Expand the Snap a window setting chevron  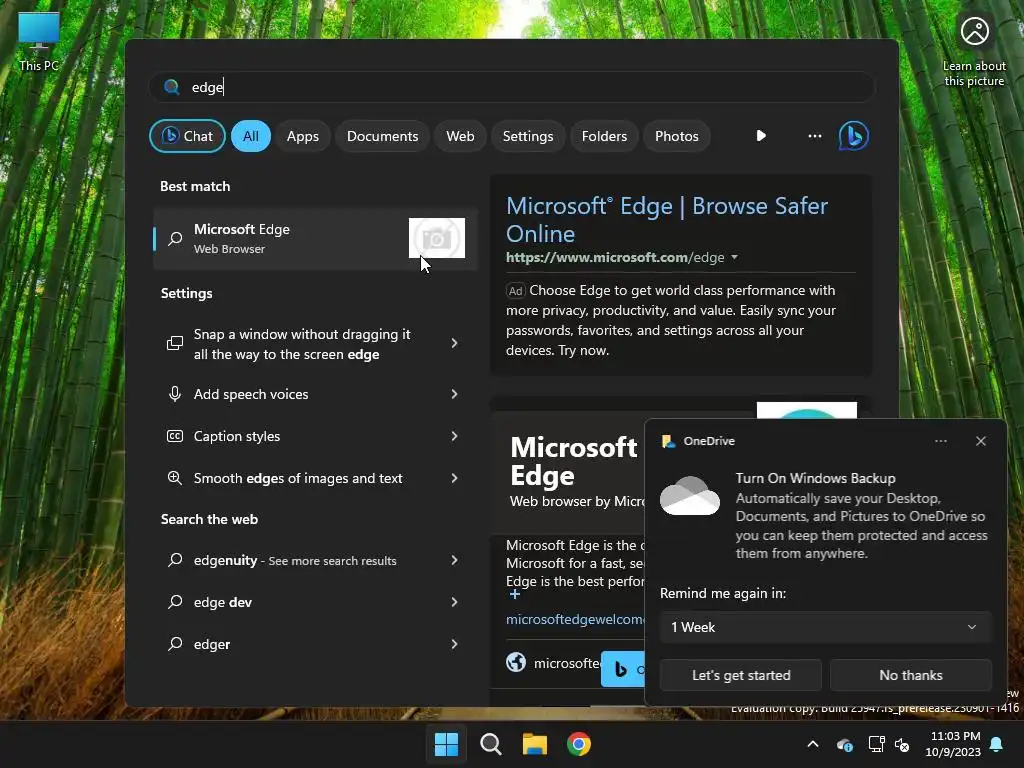[x=455, y=344]
